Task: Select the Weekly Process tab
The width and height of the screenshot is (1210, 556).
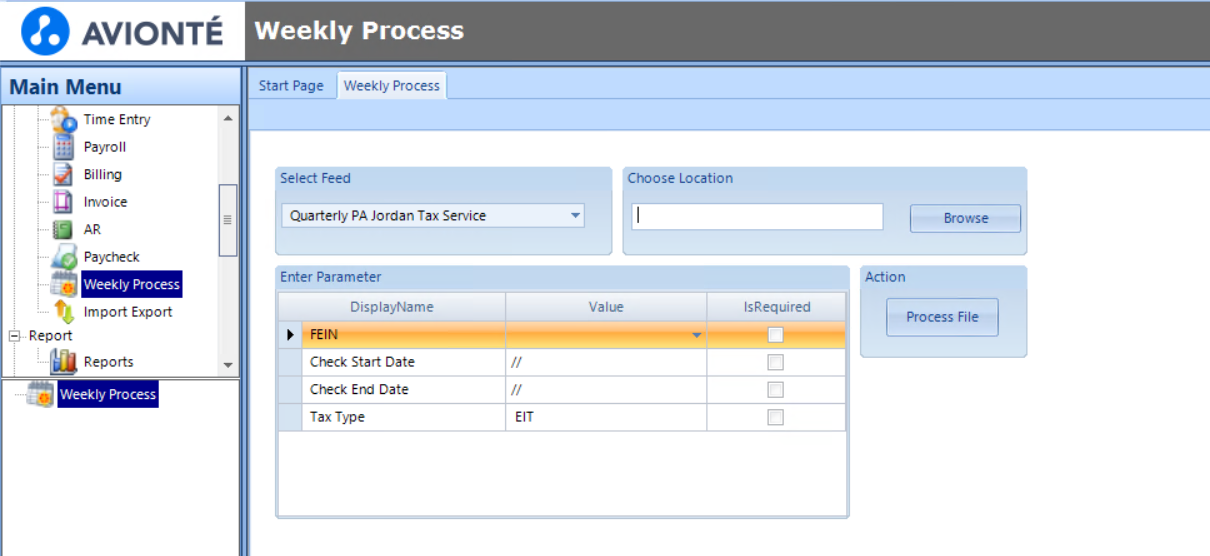Action: pyautogui.click(x=392, y=86)
